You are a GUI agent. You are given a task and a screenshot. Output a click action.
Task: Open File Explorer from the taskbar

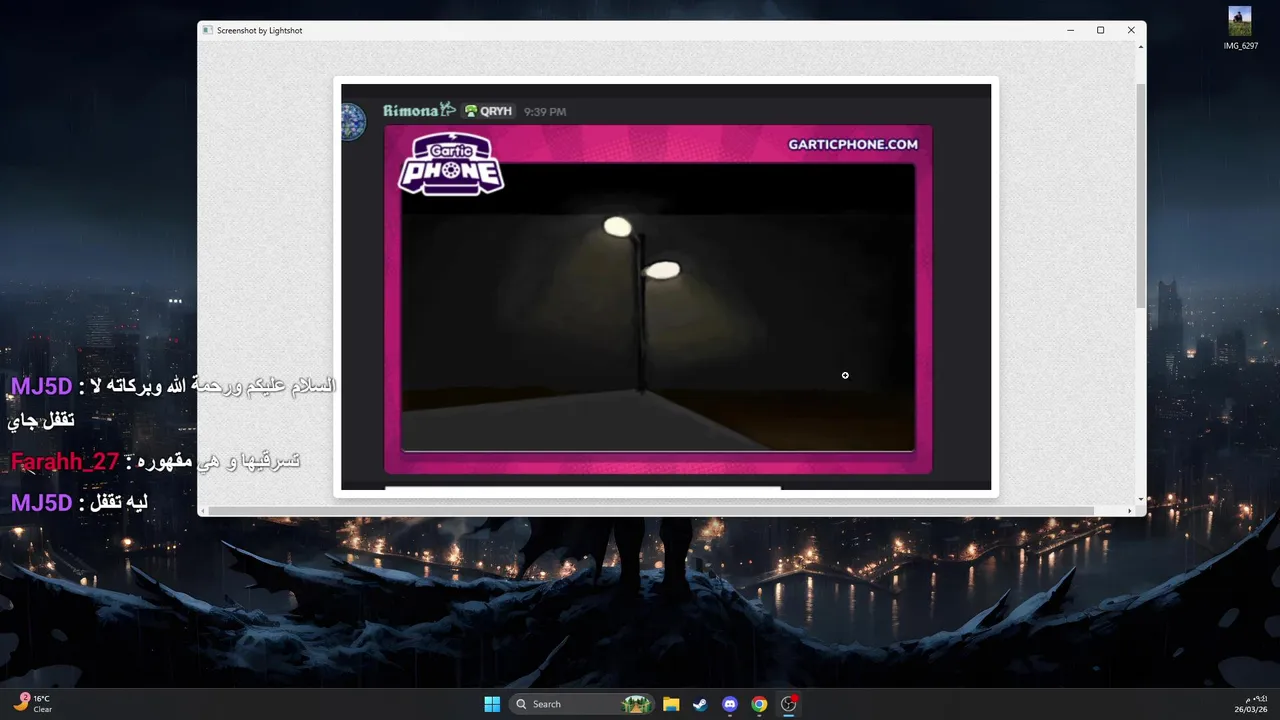point(671,704)
